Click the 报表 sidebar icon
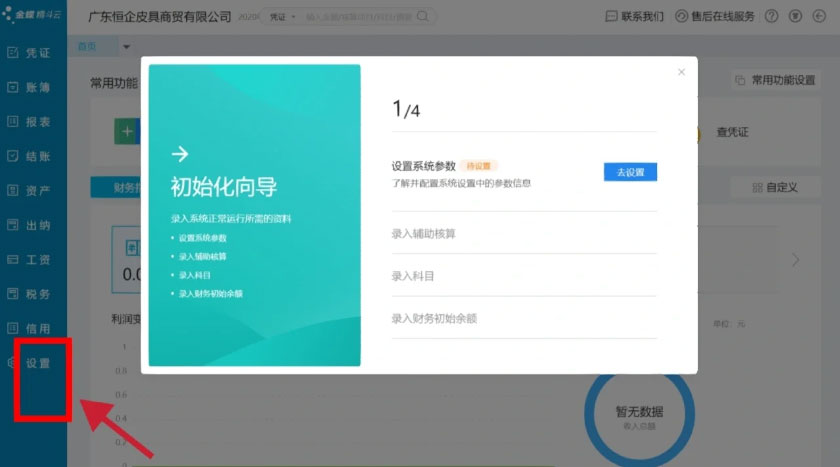Image resolution: width=840 pixels, height=467 pixels. (x=13, y=122)
